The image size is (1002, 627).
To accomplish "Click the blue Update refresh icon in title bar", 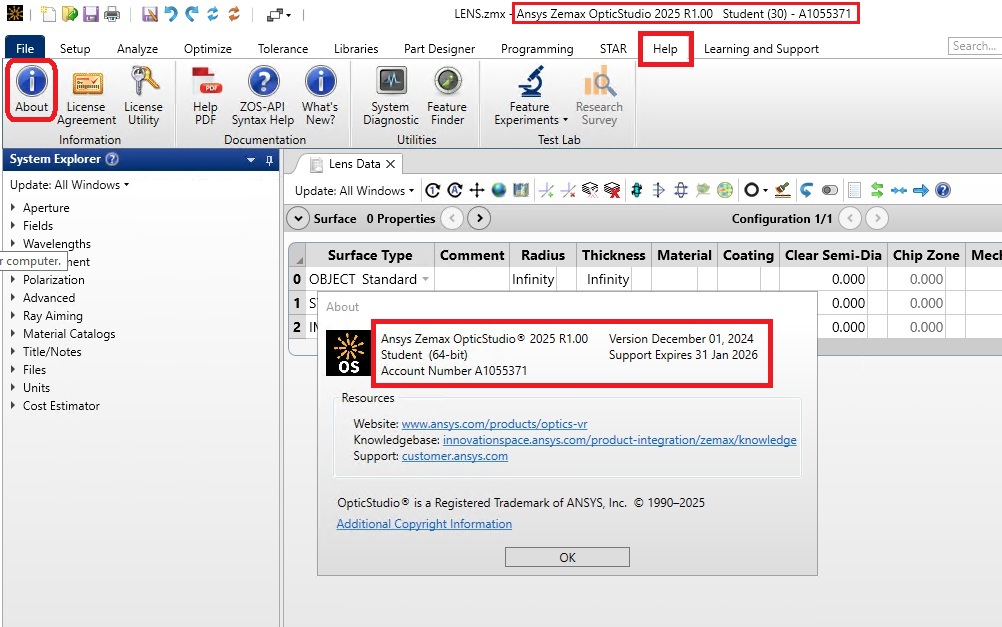I will [213, 13].
